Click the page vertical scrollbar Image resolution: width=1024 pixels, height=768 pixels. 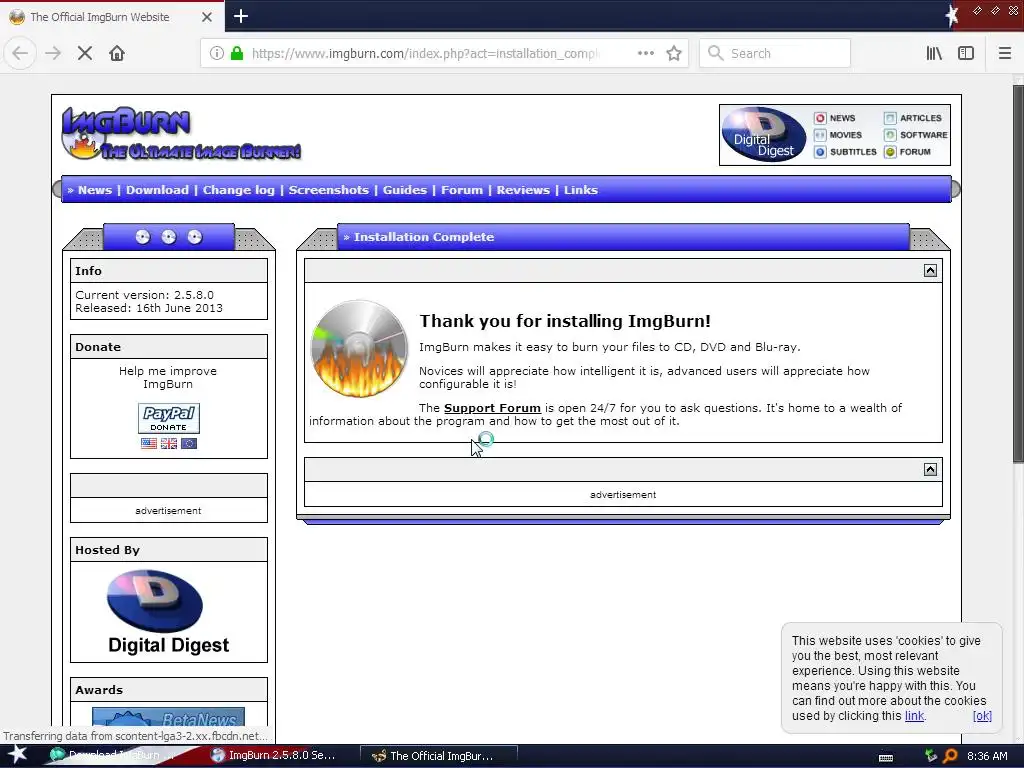[x=1018, y=274]
